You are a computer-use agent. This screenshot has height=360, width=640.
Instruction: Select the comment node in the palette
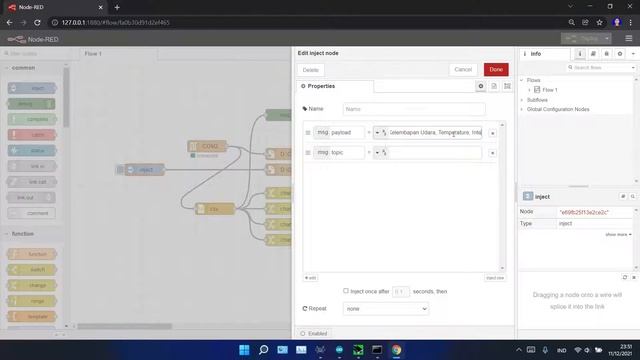point(32,213)
